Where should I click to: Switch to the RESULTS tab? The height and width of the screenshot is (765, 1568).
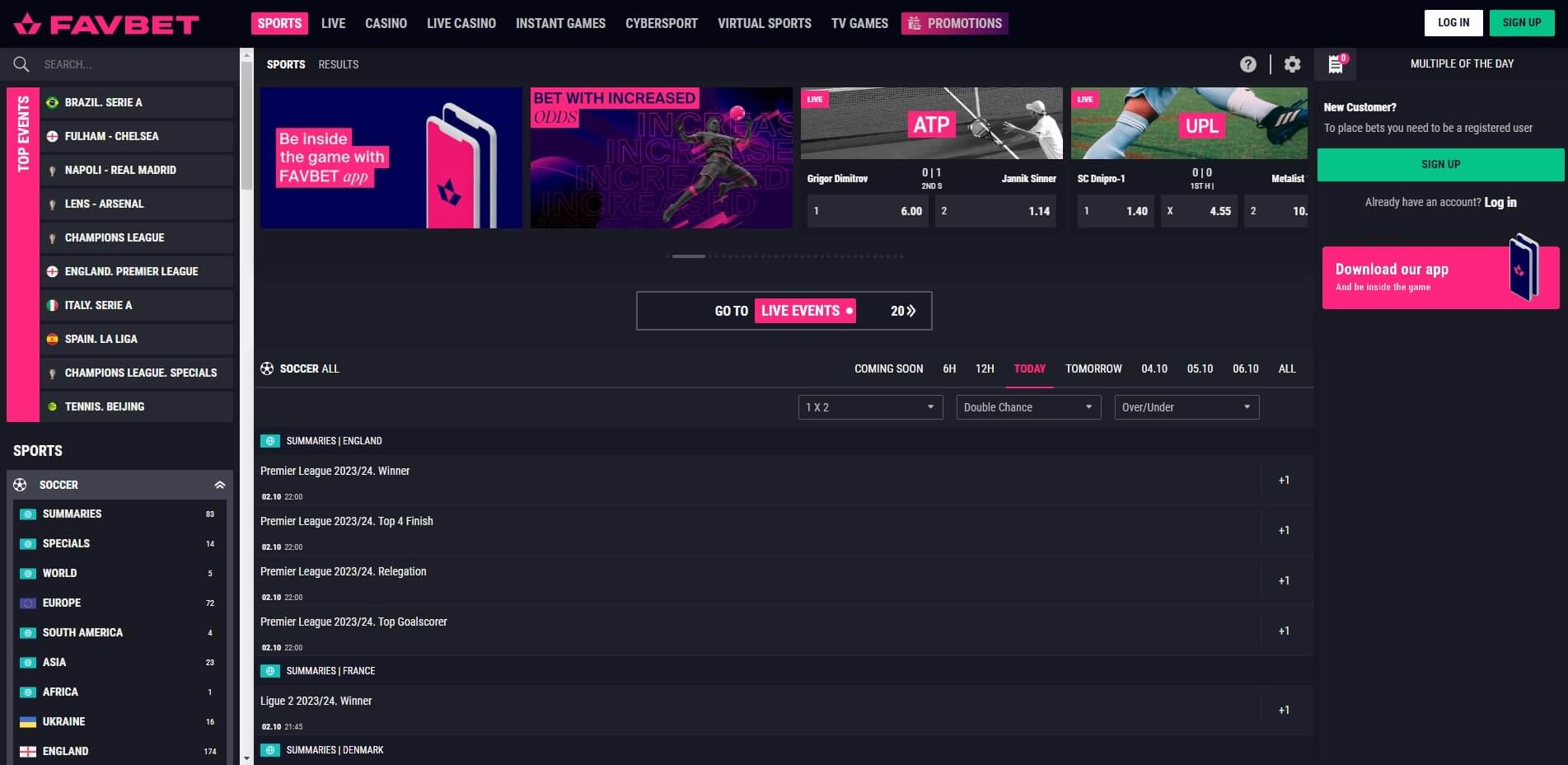coord(338,64)
